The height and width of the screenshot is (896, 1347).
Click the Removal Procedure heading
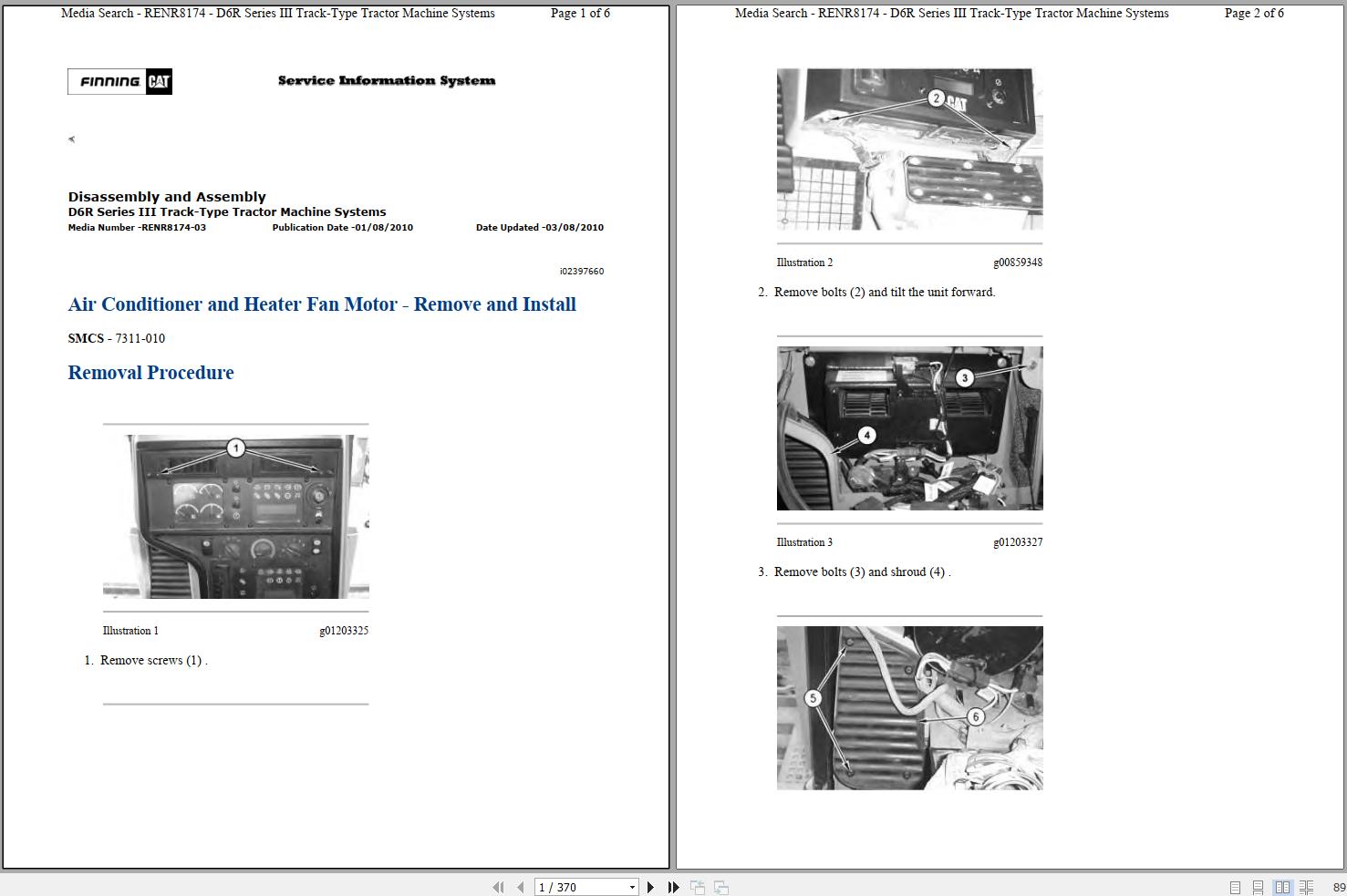coord(150,373)
